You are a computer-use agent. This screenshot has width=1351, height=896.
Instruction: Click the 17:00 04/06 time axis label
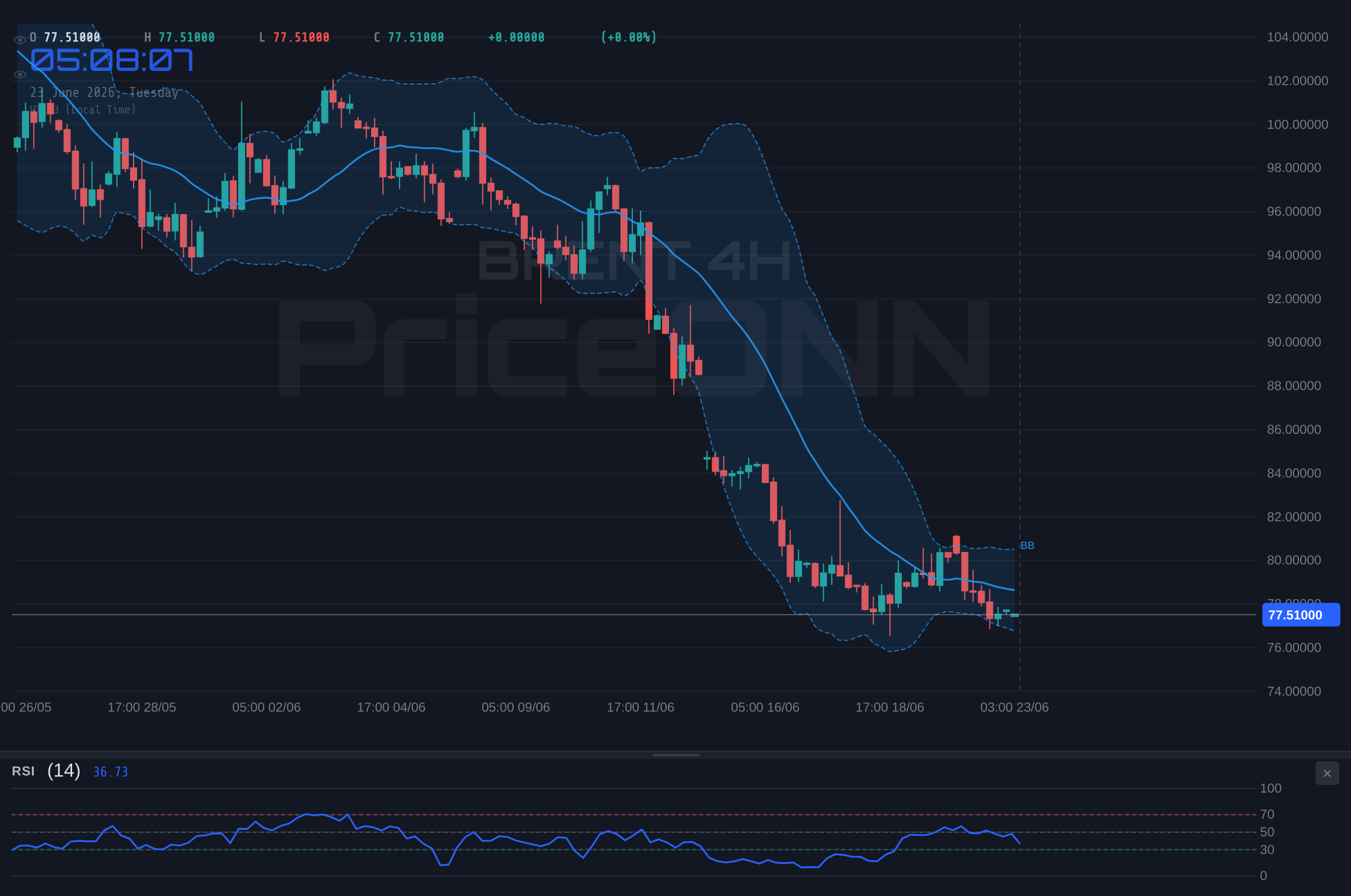[391, 707]
